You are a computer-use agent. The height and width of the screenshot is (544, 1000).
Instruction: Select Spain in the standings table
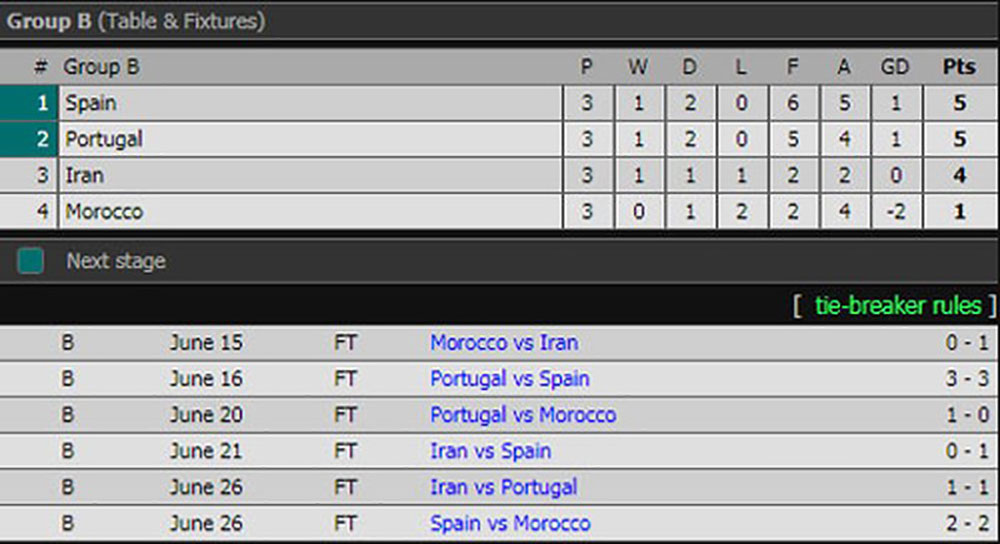point(91,103)
